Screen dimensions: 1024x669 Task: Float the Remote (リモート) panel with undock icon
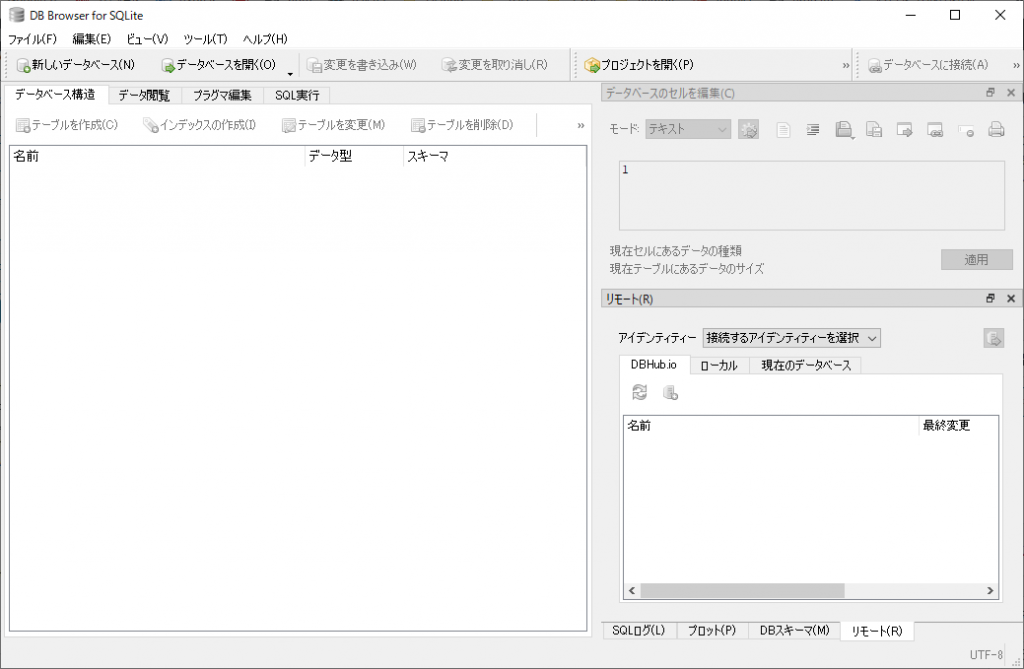pyautogui.click(x=991, y=298)
